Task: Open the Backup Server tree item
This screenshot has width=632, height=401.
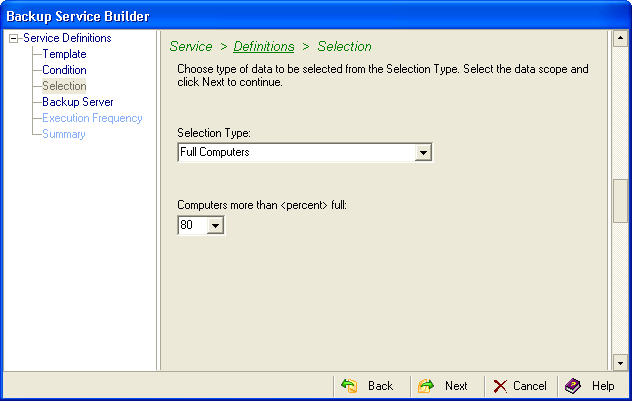Action: (78, 102)
